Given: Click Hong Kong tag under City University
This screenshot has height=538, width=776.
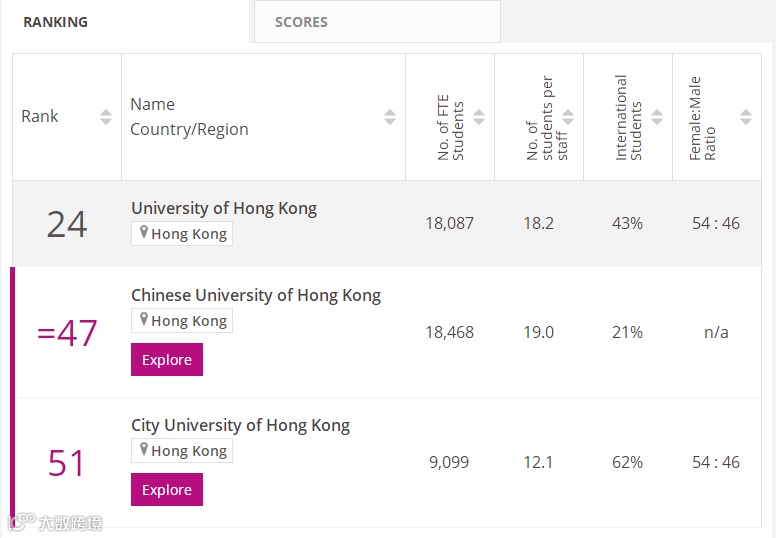Looking at the screenshot, I should (x=182, y=450).
